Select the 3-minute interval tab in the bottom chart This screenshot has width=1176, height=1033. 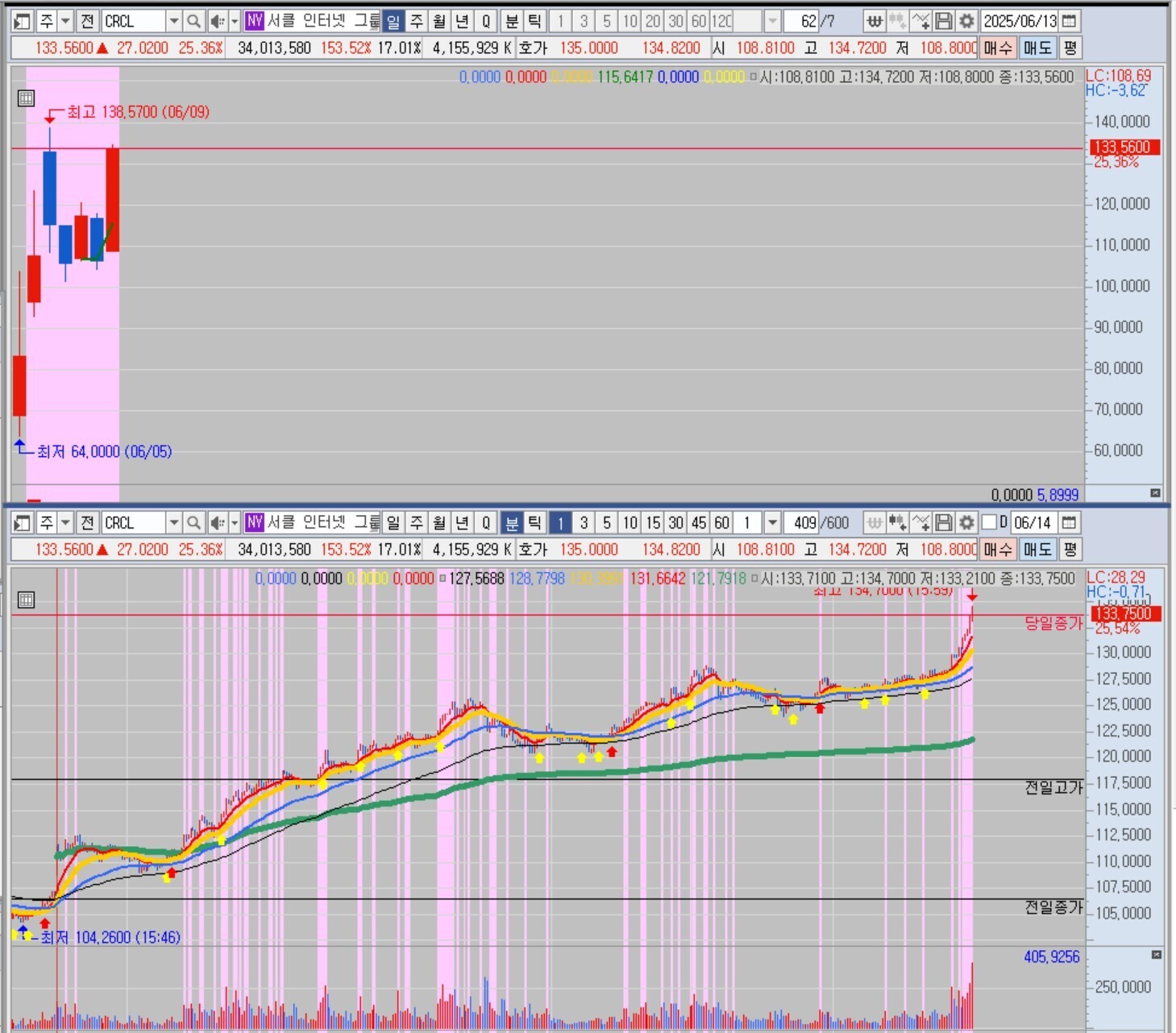(x=584, y=523)
